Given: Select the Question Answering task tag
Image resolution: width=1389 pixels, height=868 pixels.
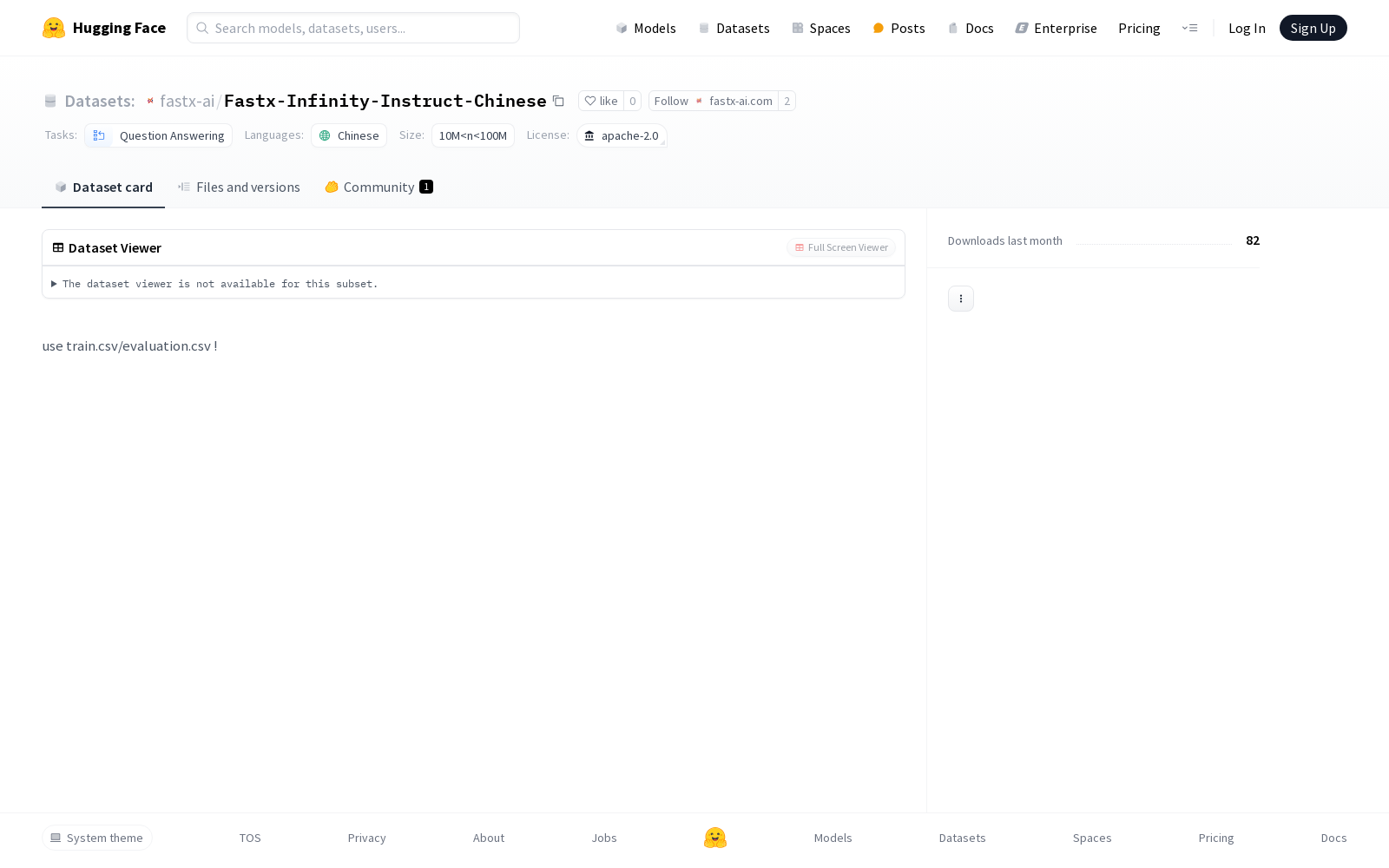Looking at the screenshot, I should 158,135.
